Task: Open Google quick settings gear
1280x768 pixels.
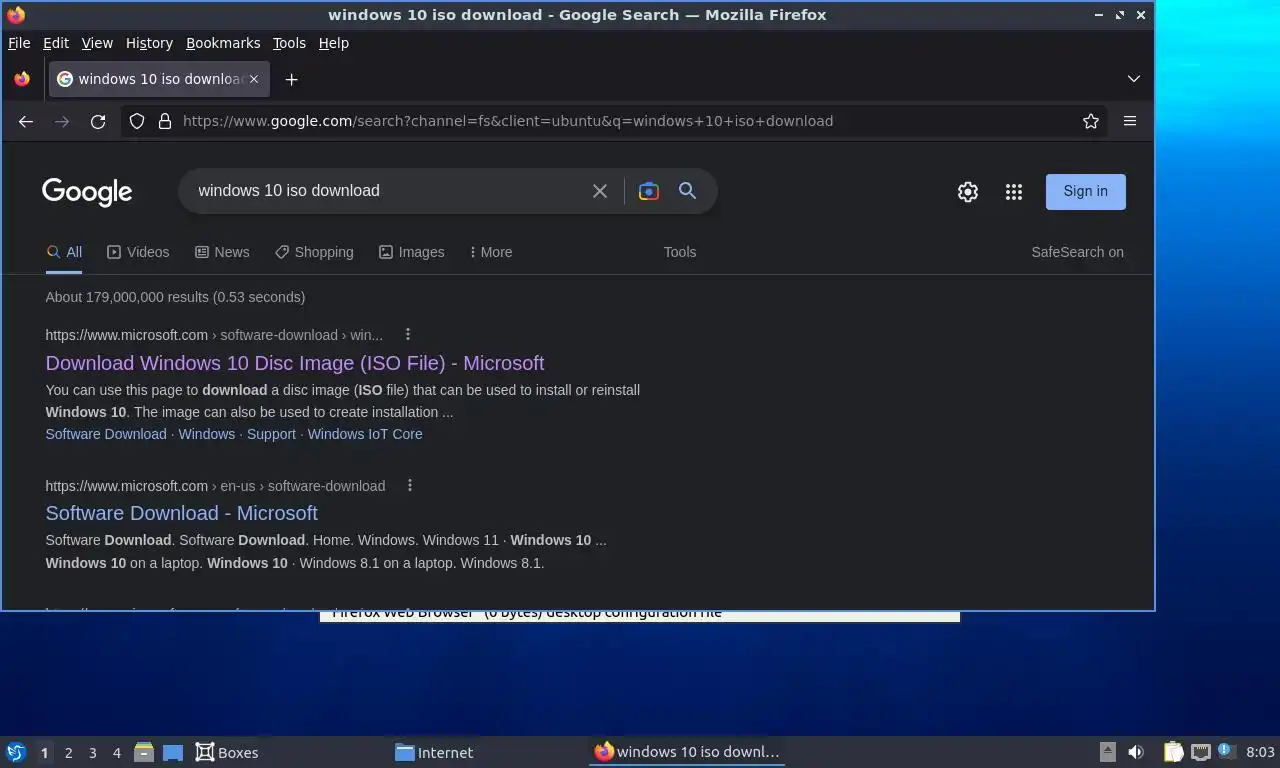Action: [968, 192]
